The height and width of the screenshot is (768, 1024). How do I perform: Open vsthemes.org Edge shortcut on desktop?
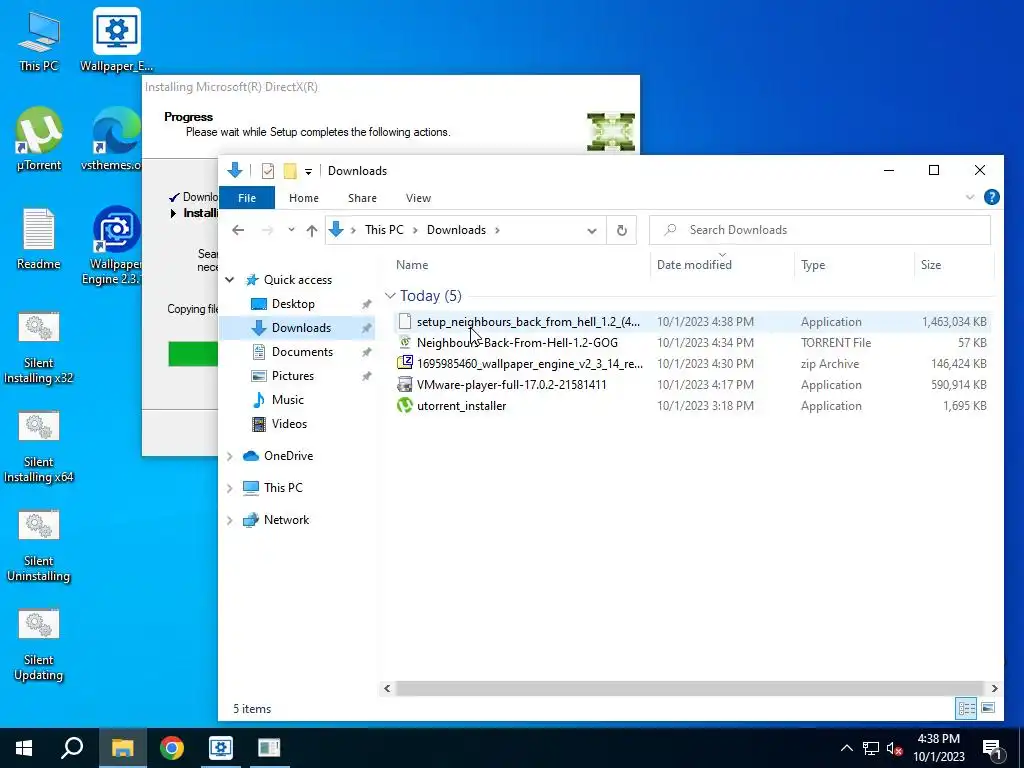click(112, 140)
